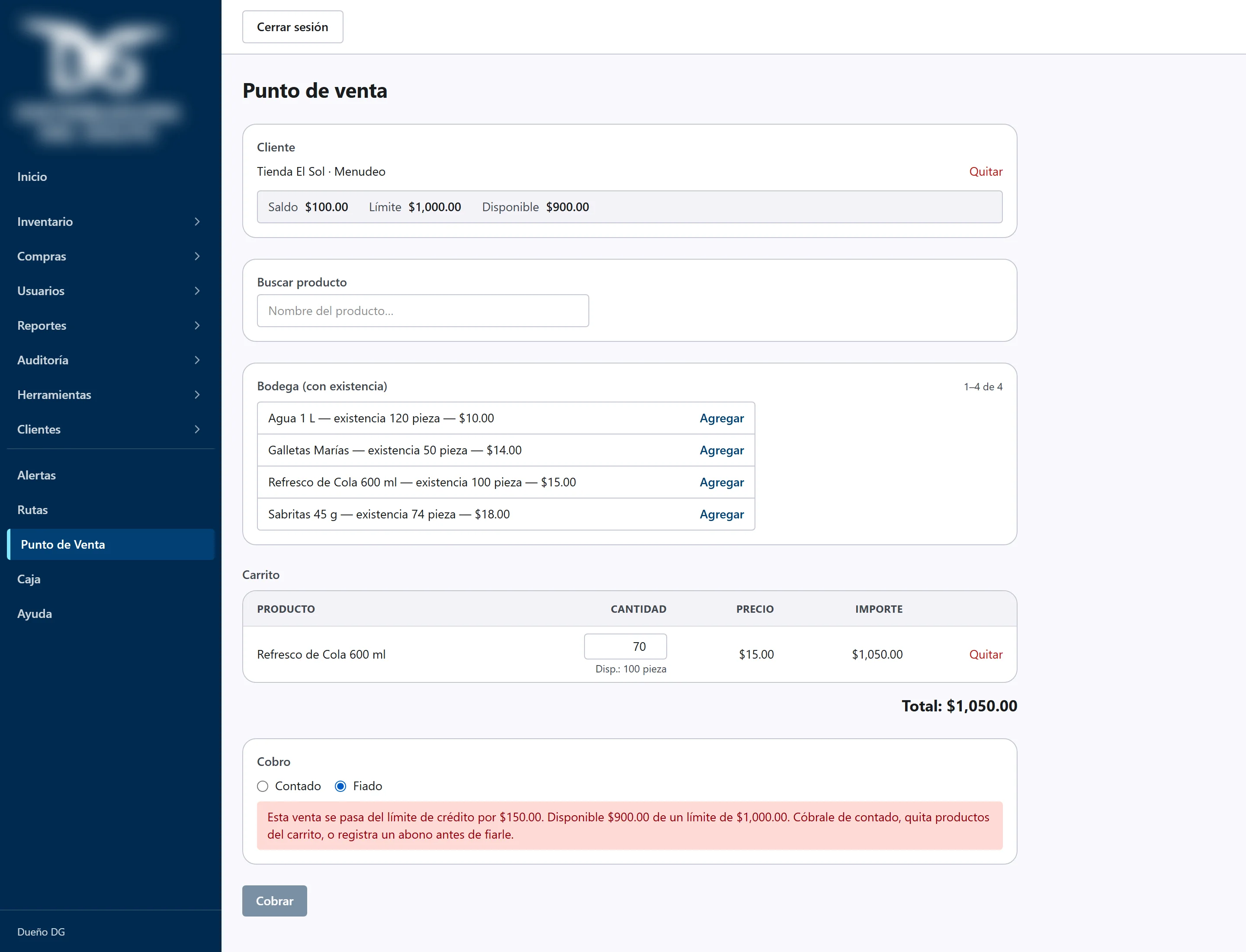Open the Alertas section
The height and width of the screenshot is (952, 1246).
pyautogui.click(x=36, y=475)
